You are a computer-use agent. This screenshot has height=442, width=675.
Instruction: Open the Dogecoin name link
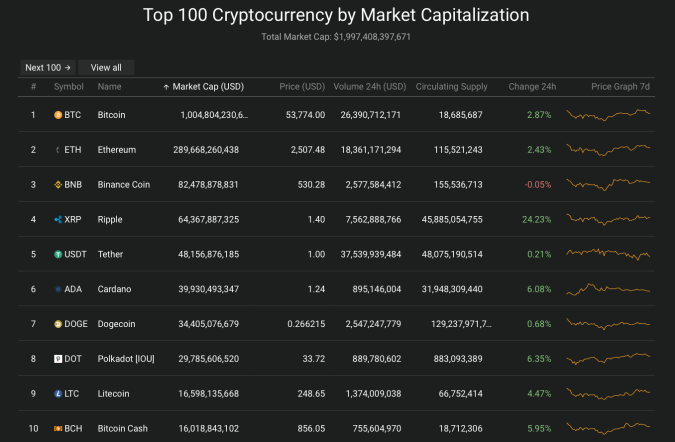[x=116, y=324]
